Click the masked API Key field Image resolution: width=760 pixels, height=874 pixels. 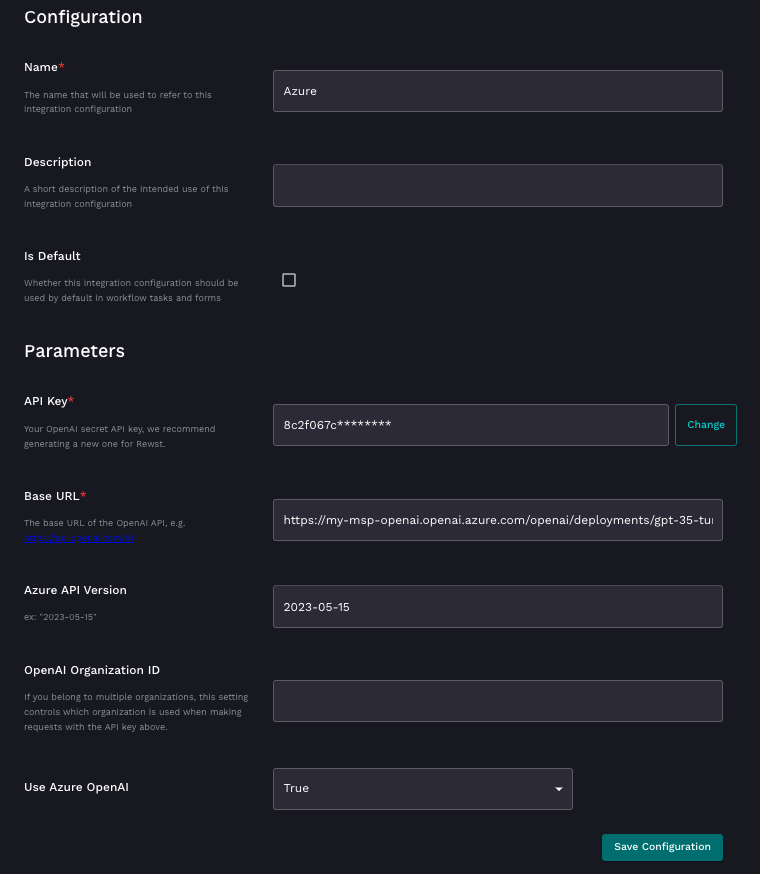tap(470, 425)
